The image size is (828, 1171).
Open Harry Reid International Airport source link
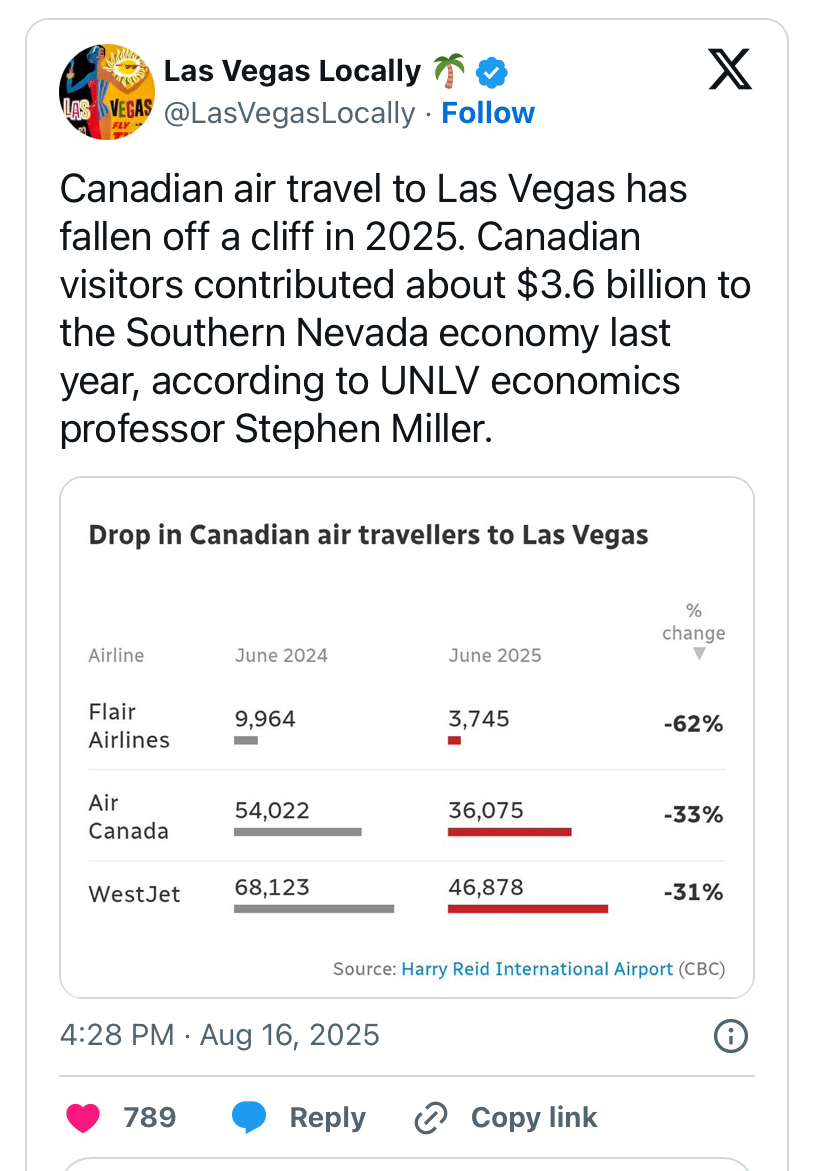[537, 969]
